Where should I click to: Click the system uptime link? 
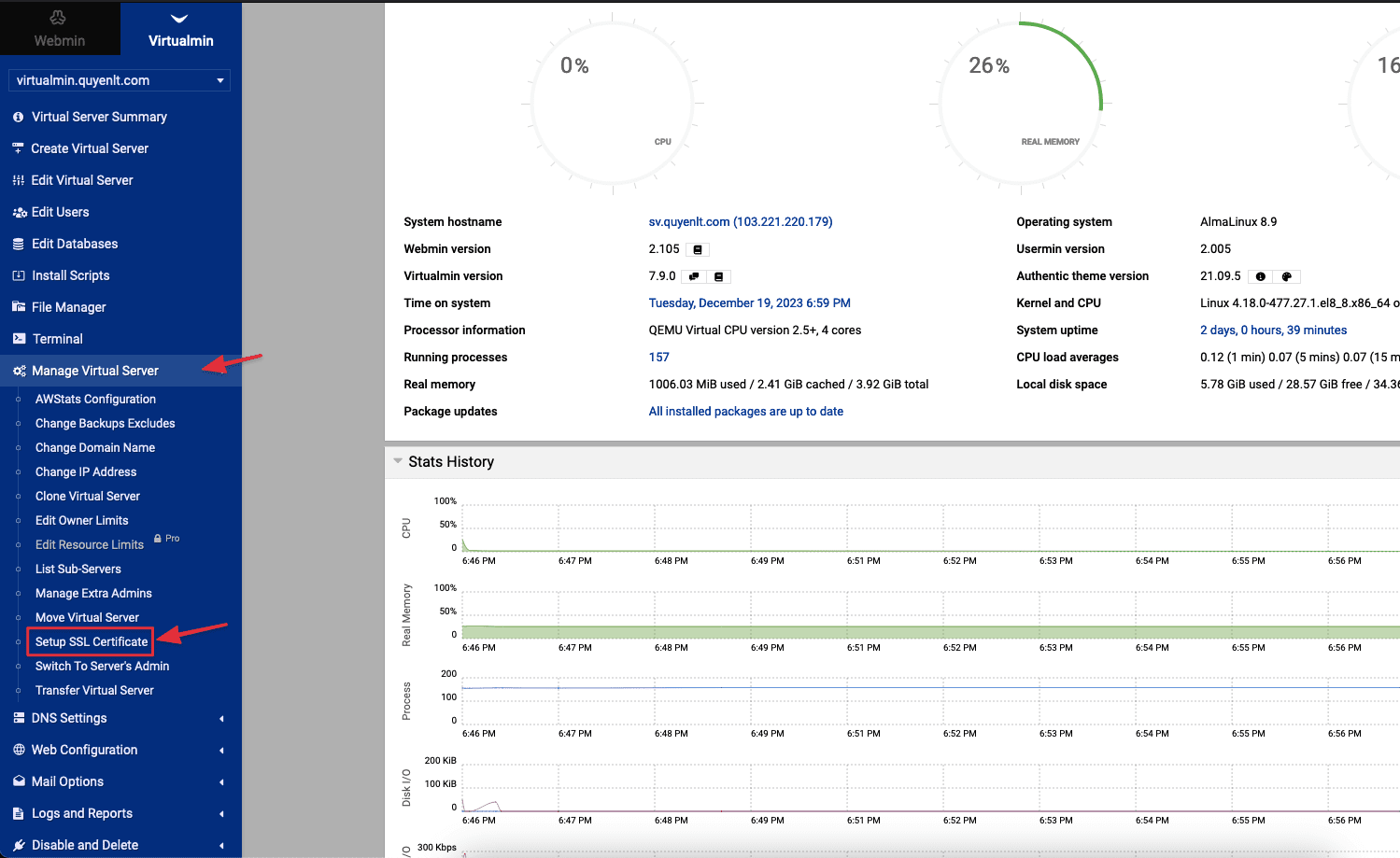(x=1273, y=331)
